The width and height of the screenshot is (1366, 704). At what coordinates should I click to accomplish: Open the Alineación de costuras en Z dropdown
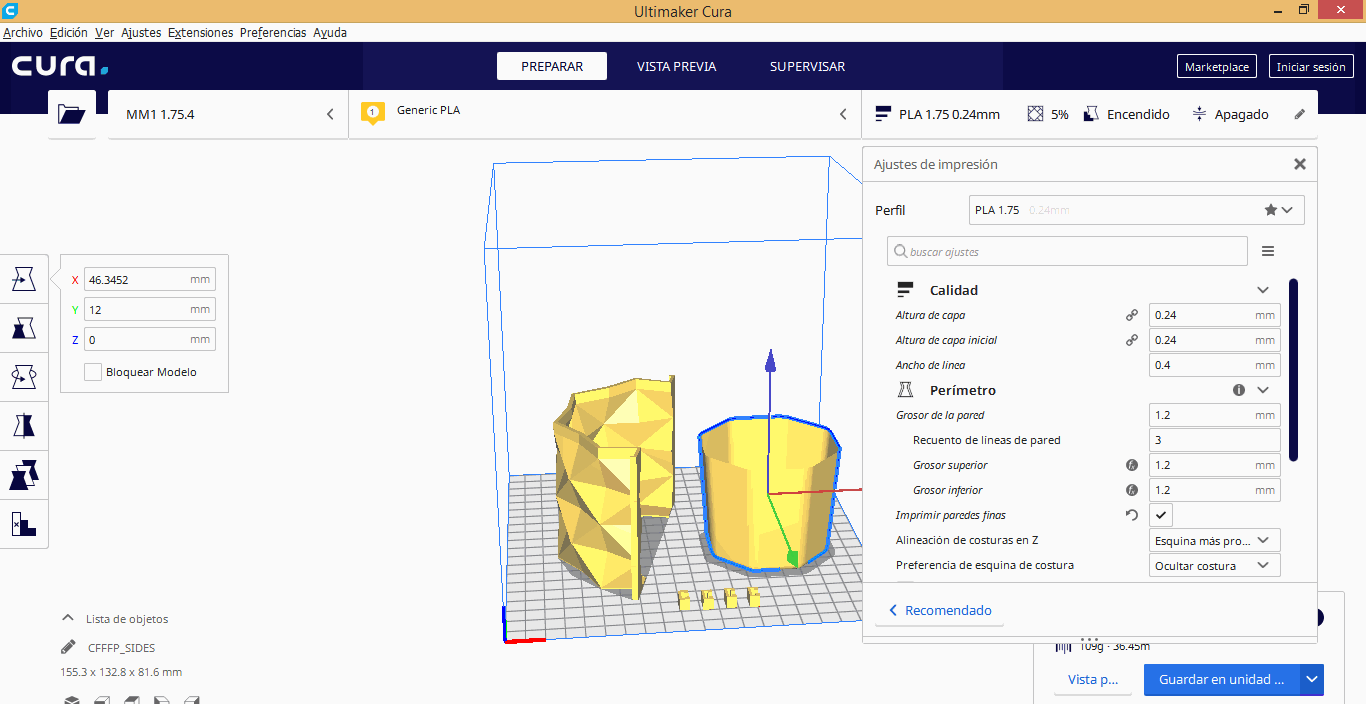pyautogui.click(x=1215, y=541)
